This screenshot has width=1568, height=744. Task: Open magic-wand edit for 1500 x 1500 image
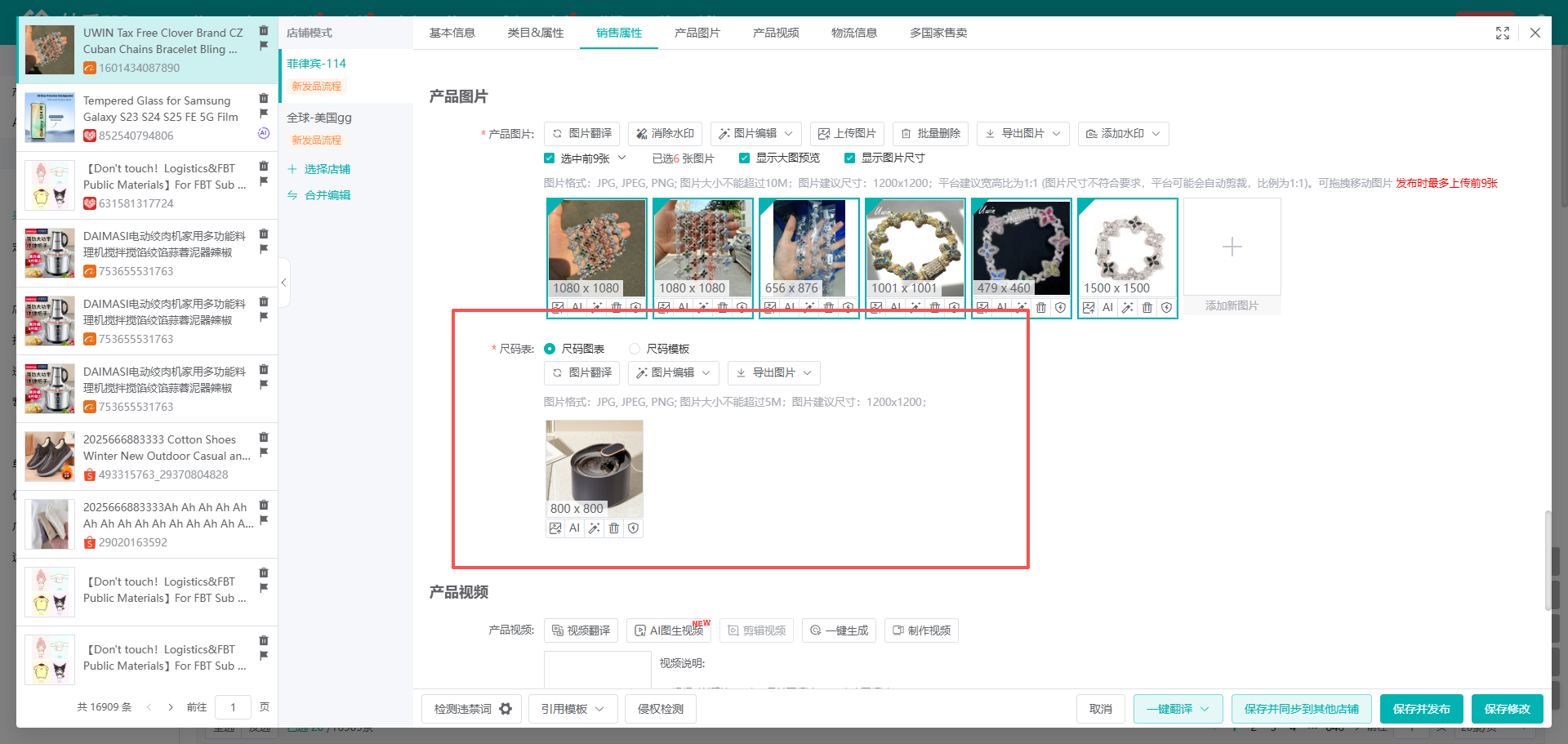[x=1127, y=308]
